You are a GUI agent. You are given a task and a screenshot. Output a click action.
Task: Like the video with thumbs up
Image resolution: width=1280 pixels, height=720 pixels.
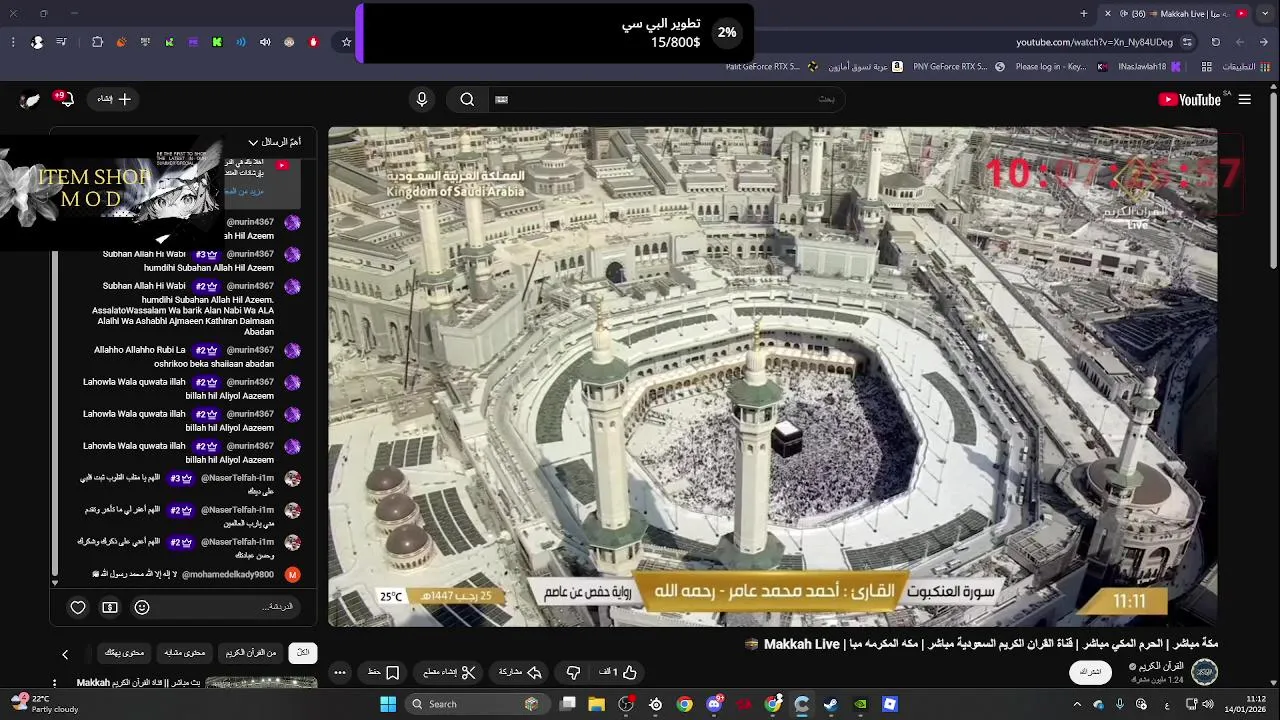click(619, 672)
